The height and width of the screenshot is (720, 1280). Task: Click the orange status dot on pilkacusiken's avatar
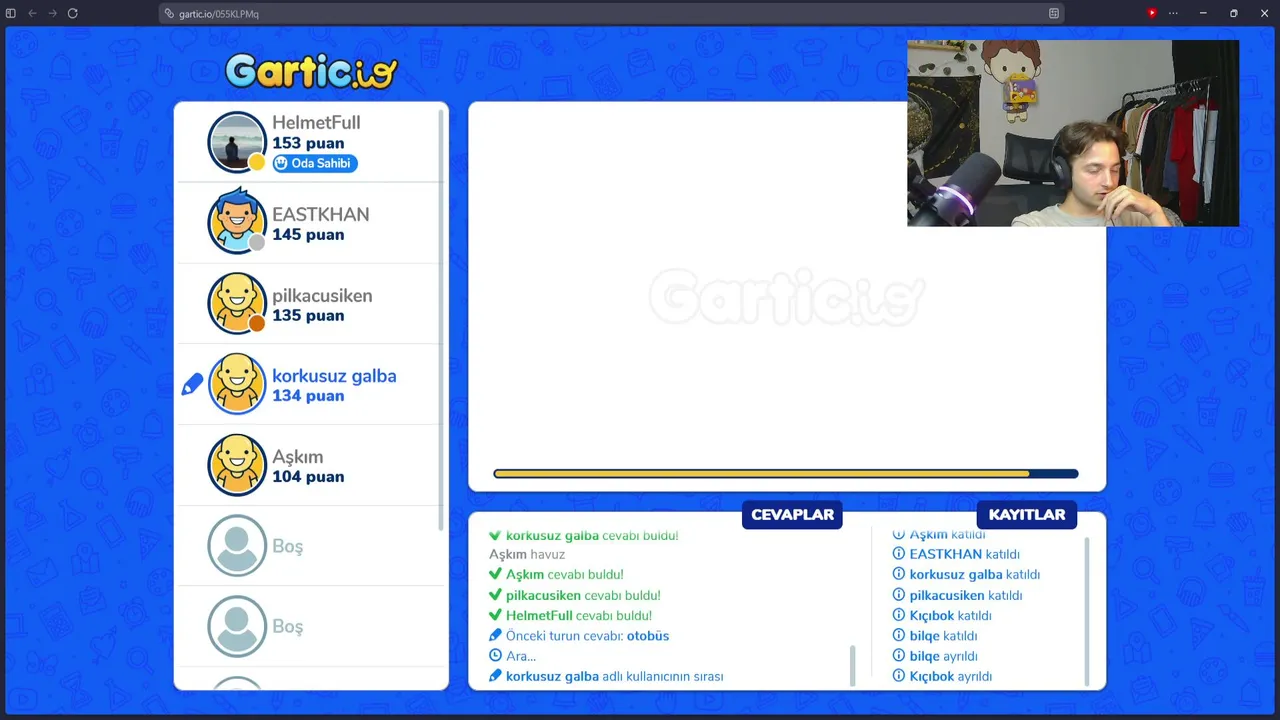point(257,323)
